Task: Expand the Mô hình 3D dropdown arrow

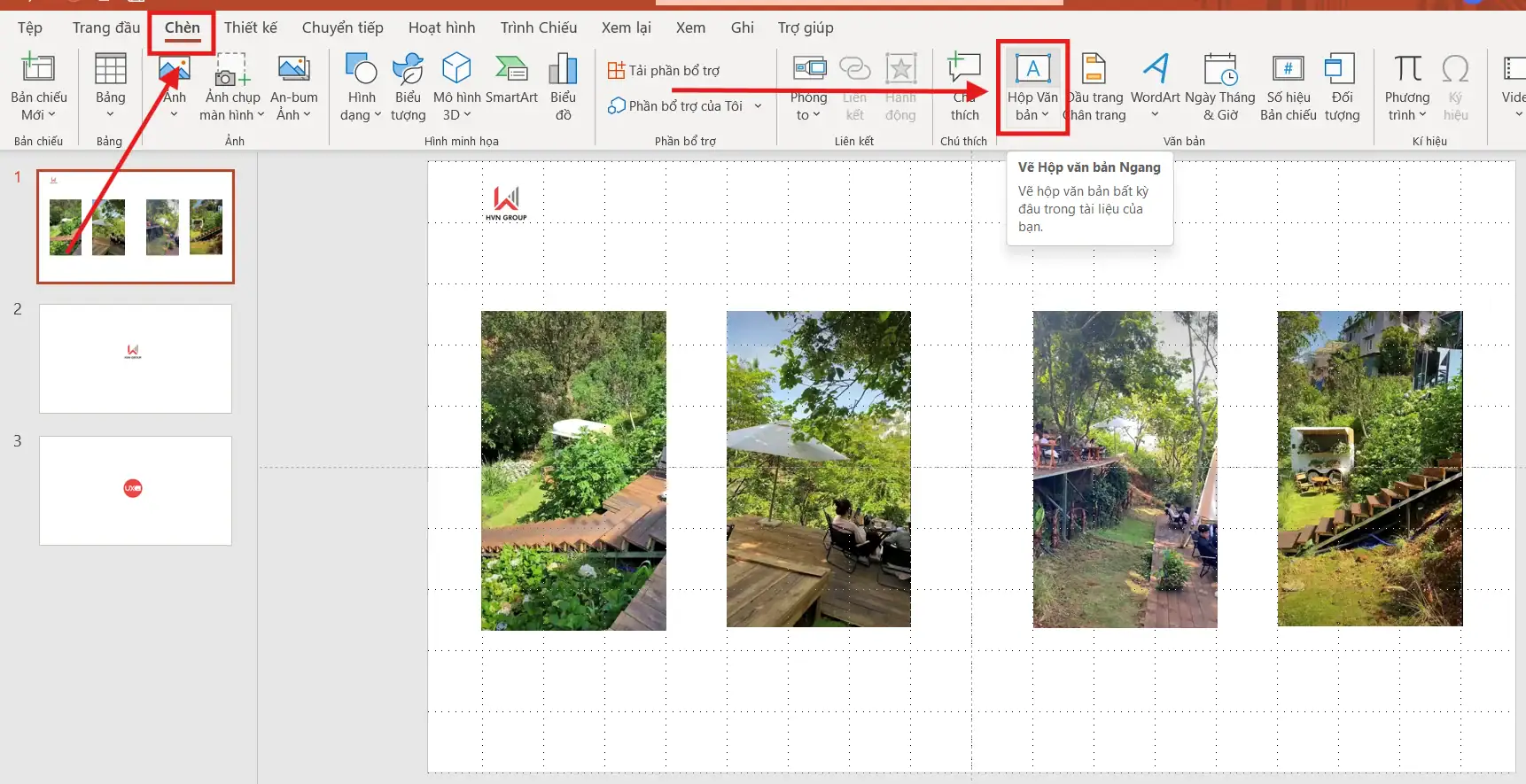Action: (x=467, y=114)
